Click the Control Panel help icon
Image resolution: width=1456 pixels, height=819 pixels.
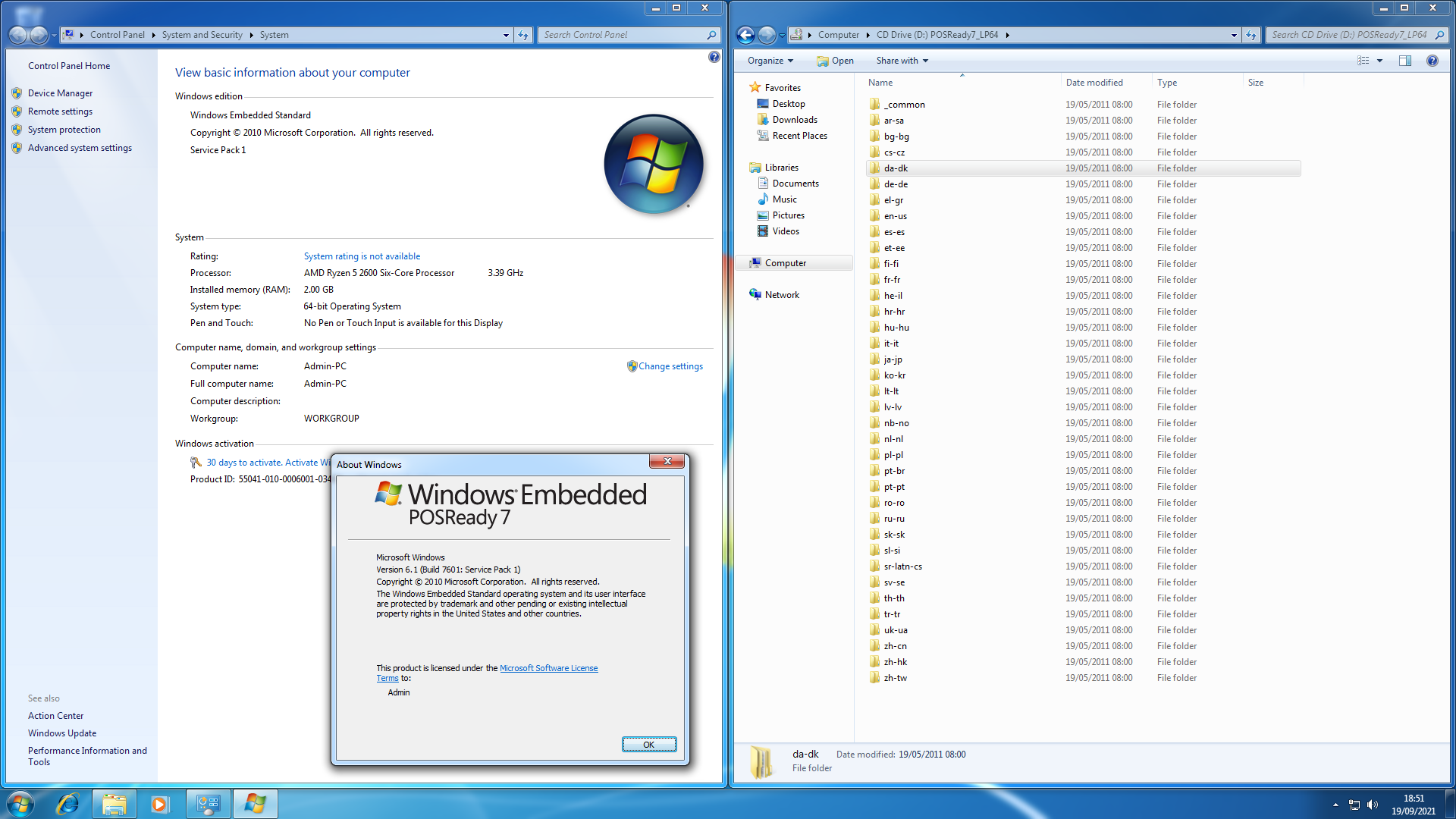tap(714, 57)
